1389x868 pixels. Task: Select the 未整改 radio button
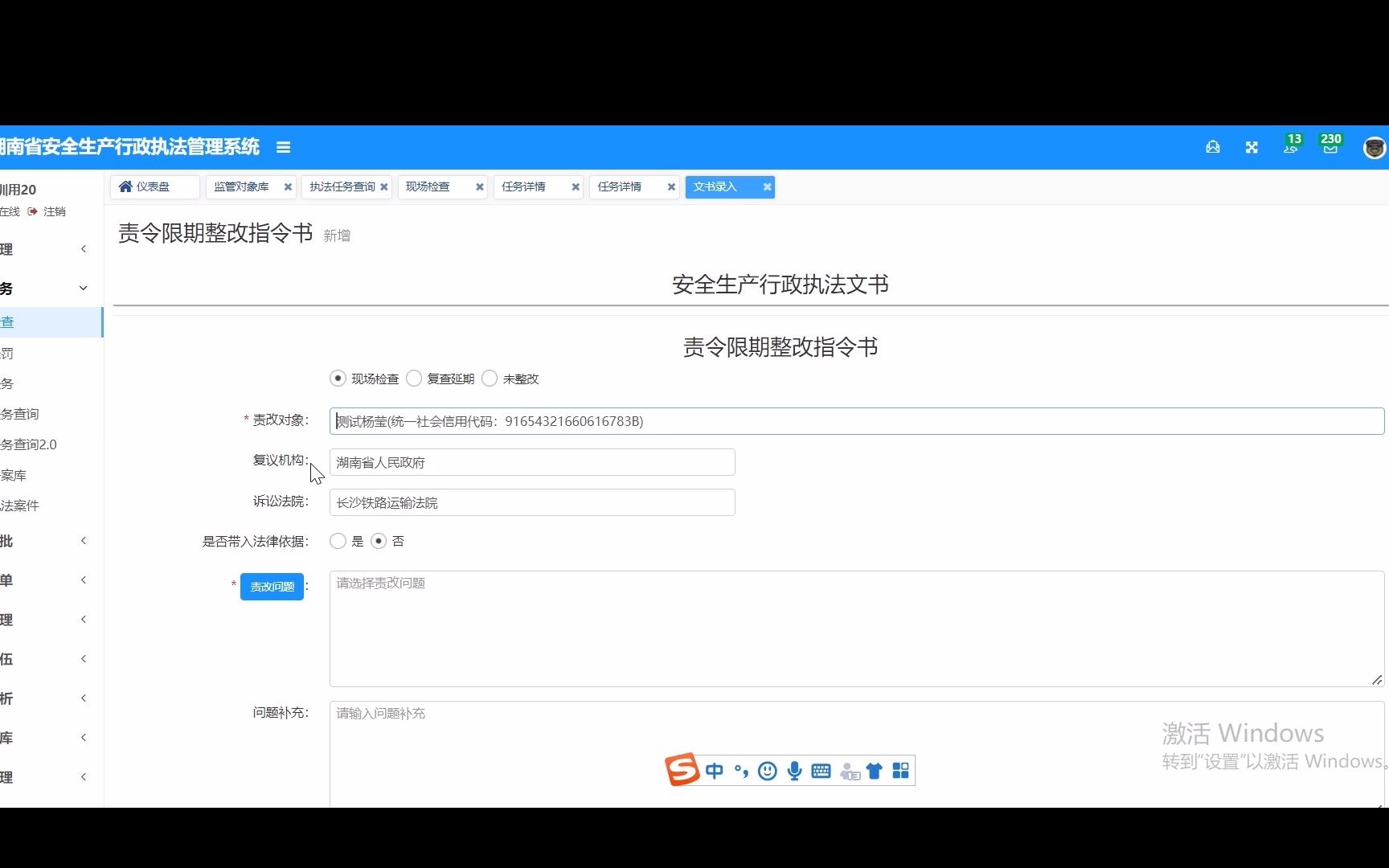click(490, 379)
